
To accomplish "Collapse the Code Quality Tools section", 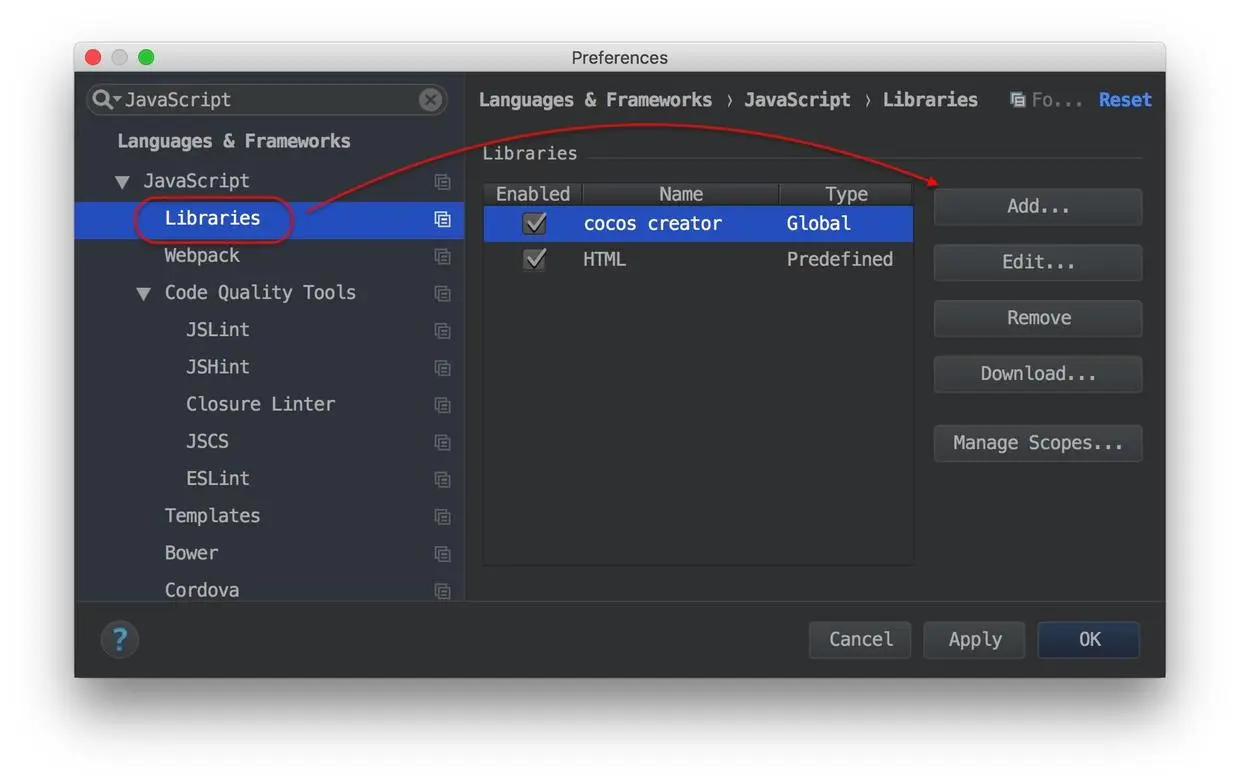I will pos(143,293).
